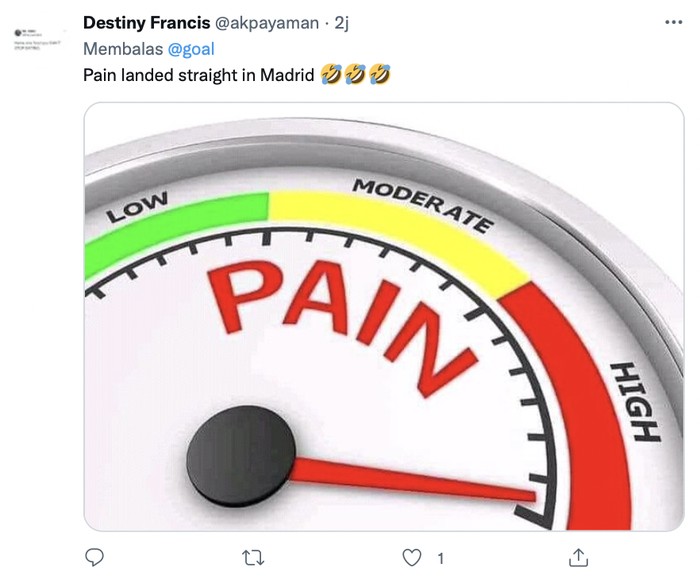Open Destiny Francis's profile via display name
Image resolution: width=700 pixels, height=583 pixels.
coord(153,23)
